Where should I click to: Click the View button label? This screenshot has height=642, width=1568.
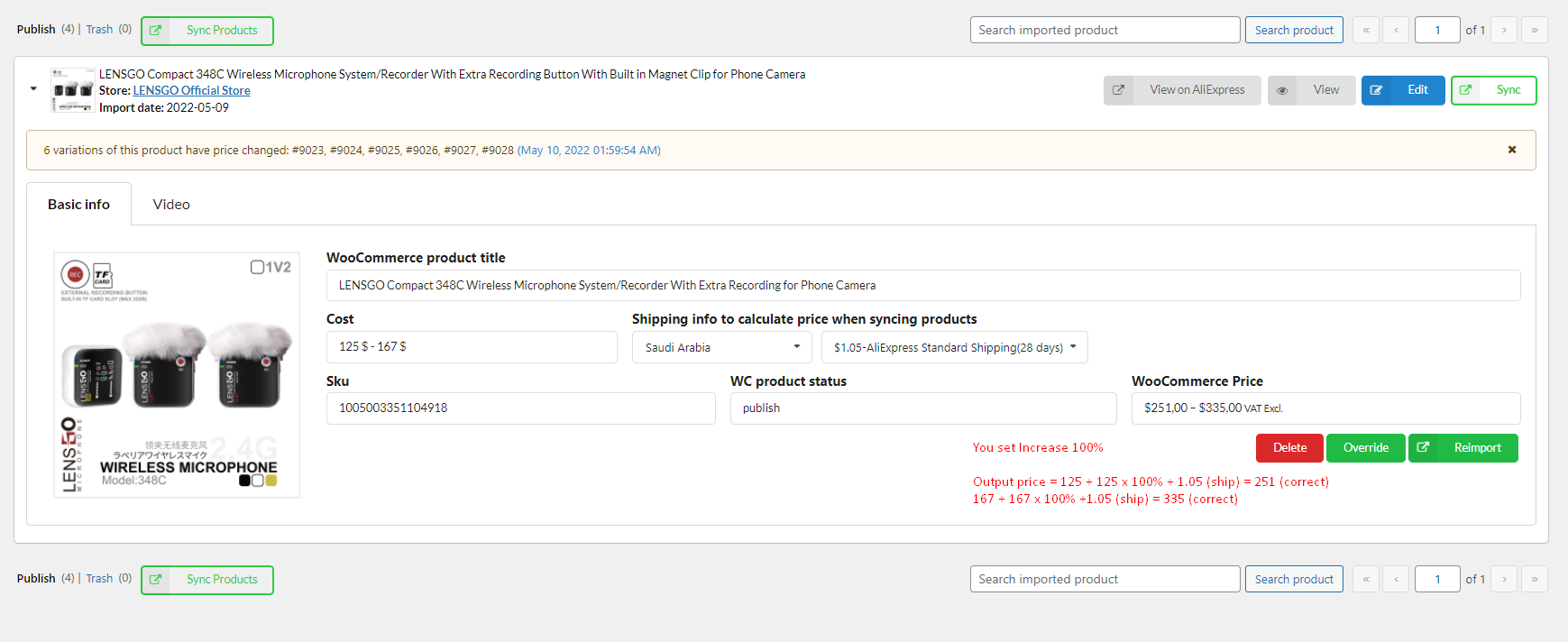click(1325, 90)
